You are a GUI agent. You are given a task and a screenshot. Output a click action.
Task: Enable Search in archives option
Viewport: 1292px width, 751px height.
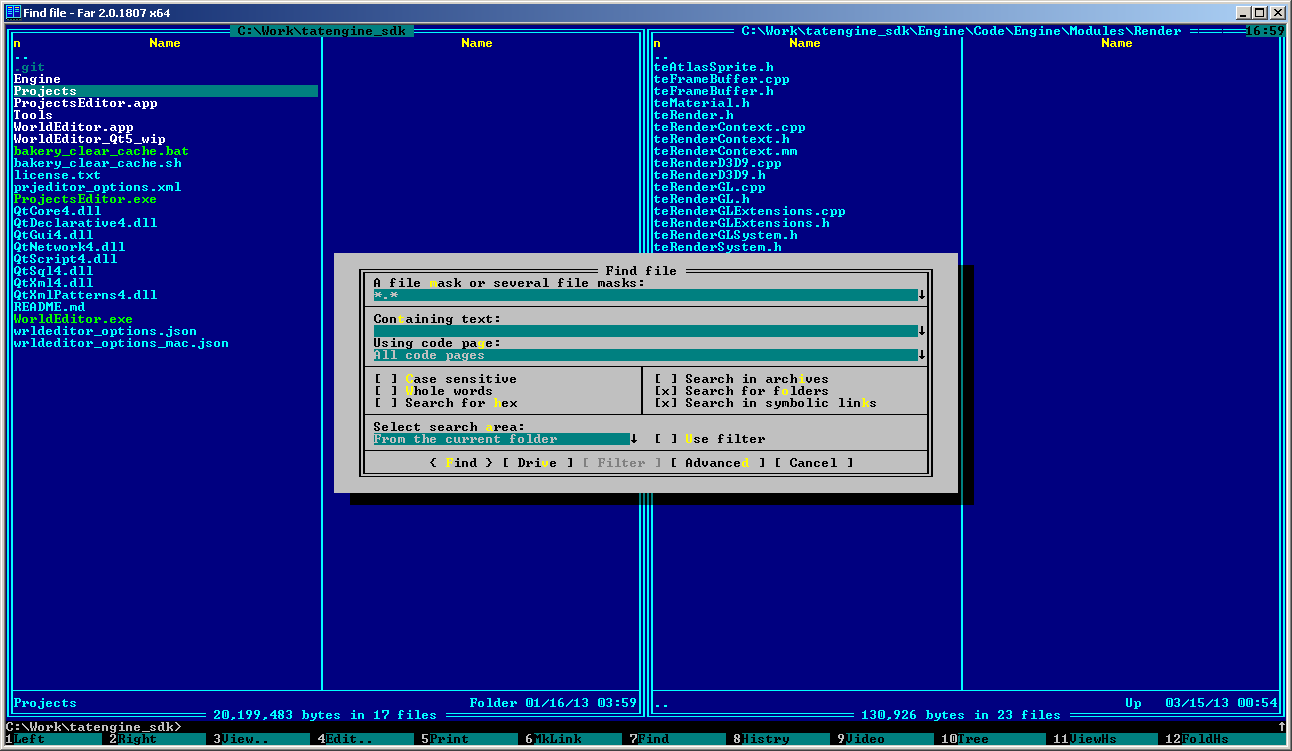coord(666,379)
